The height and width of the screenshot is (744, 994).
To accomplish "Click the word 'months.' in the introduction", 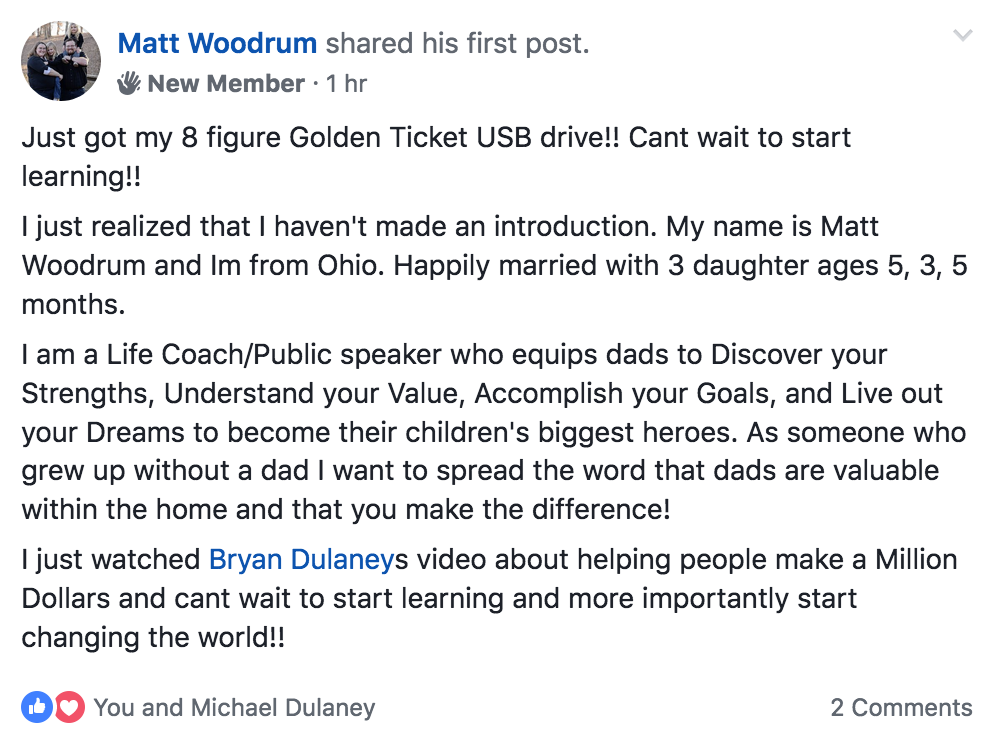I will coord(74,305).
